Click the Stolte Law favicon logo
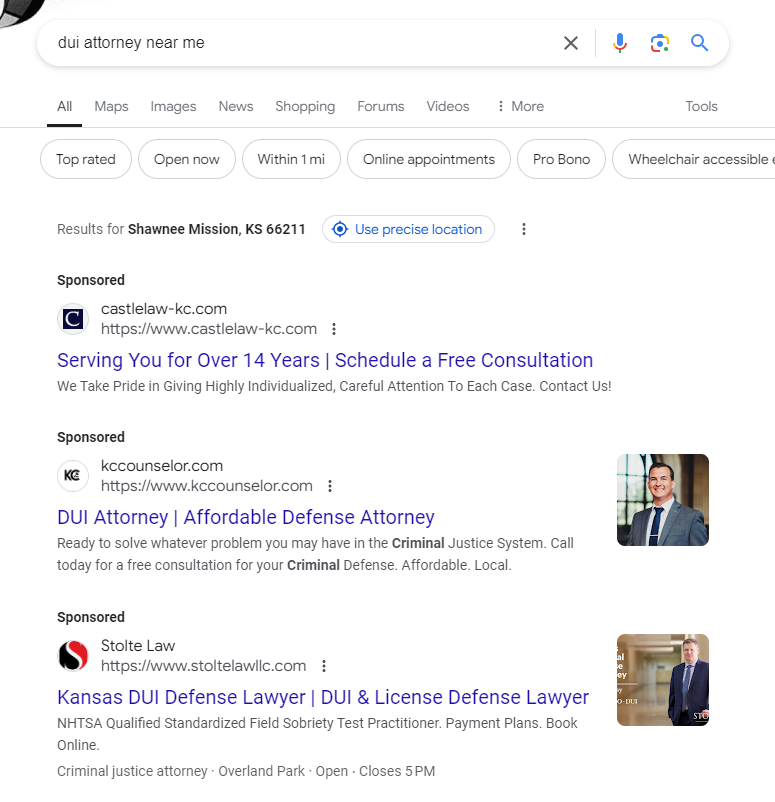The height and width of the screenshot is (802, 775). tap(73, 656)
